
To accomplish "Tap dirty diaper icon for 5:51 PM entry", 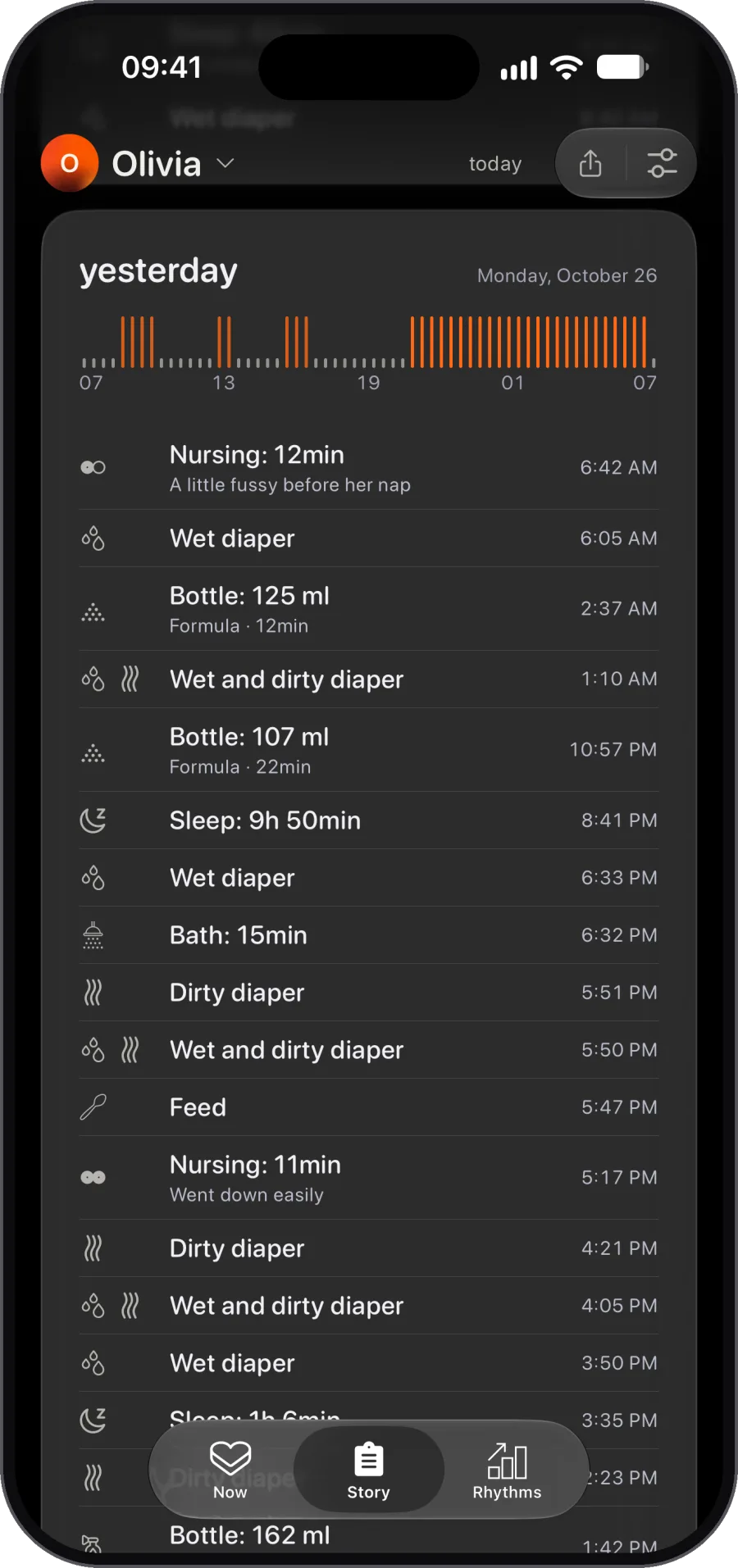I will click(93, 993).
